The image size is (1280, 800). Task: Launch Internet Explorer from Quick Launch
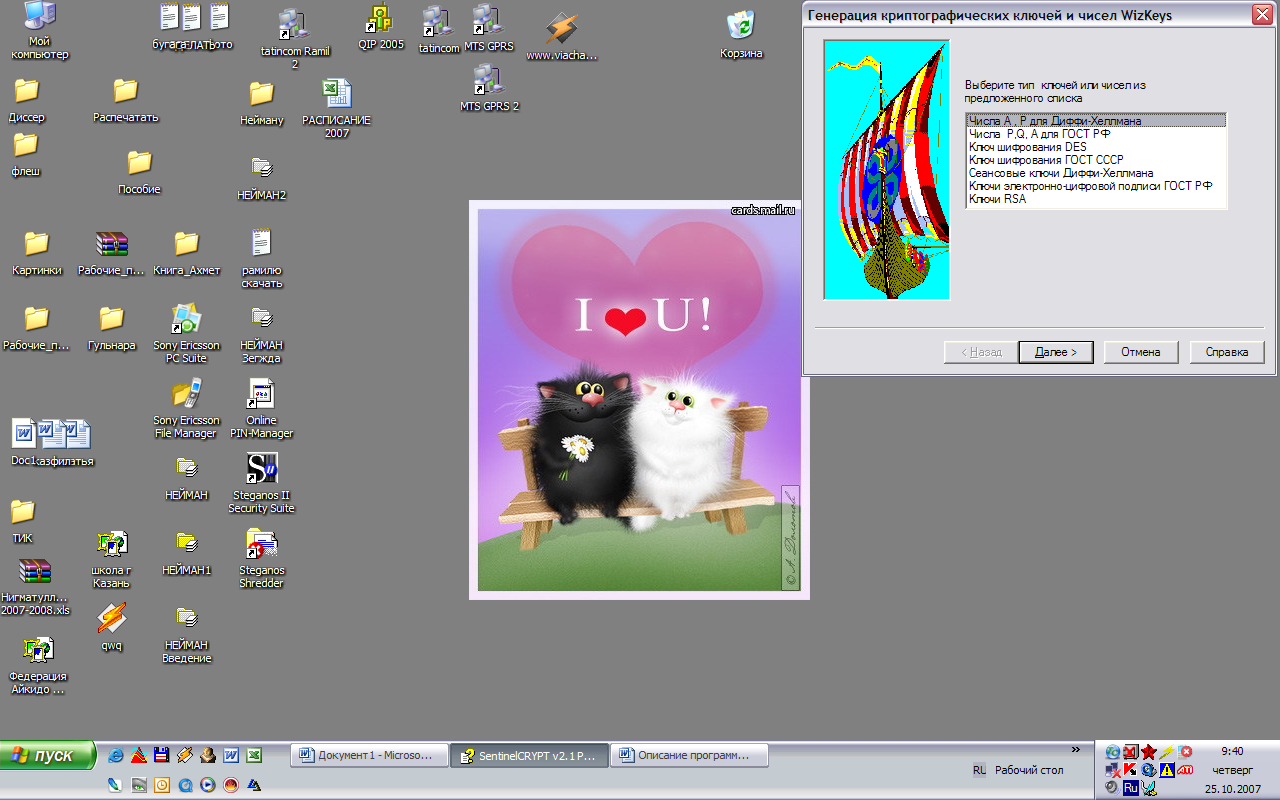click(116, 755)
